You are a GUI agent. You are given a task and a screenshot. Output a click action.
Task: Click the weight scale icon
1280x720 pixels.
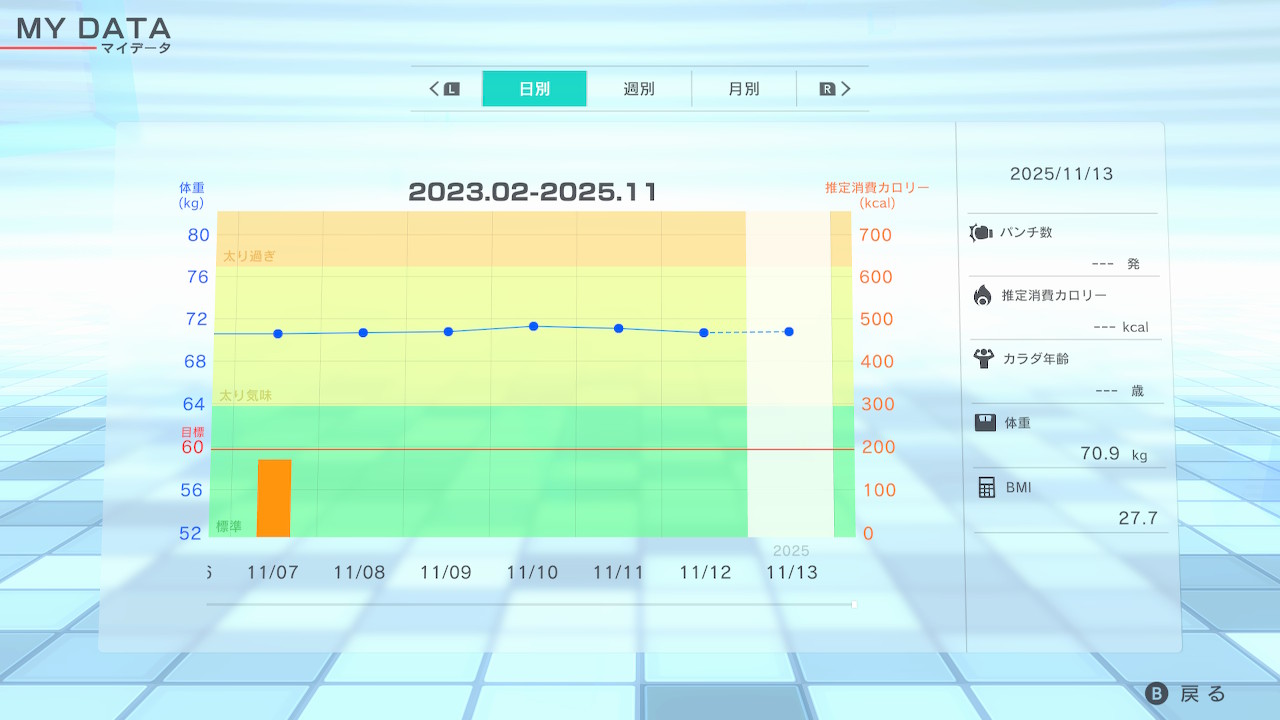point(985,422)
